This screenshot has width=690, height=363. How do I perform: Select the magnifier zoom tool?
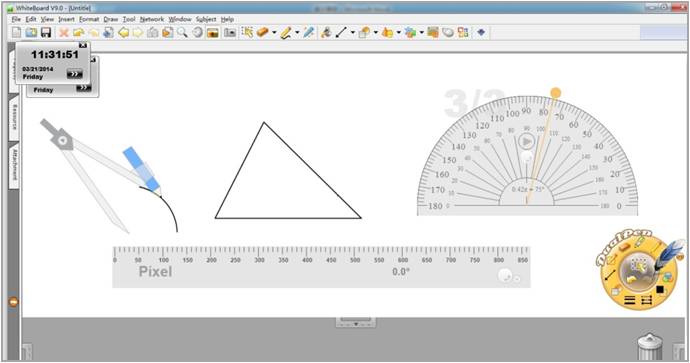182,32
